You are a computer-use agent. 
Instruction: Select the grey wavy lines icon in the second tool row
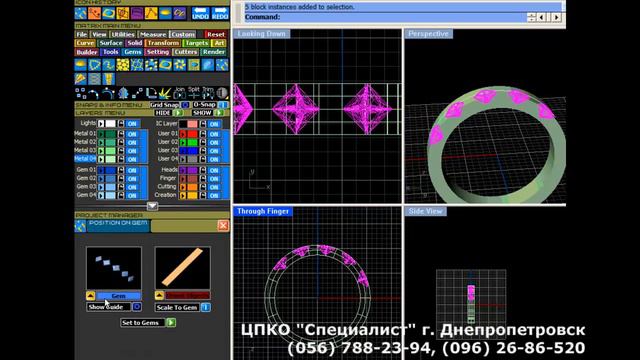94,79
